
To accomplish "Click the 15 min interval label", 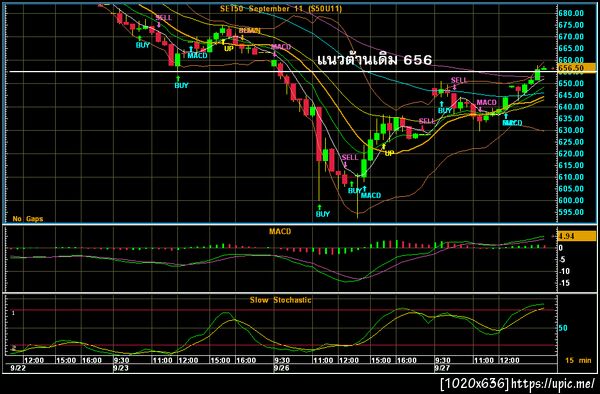I will (578, 360).
